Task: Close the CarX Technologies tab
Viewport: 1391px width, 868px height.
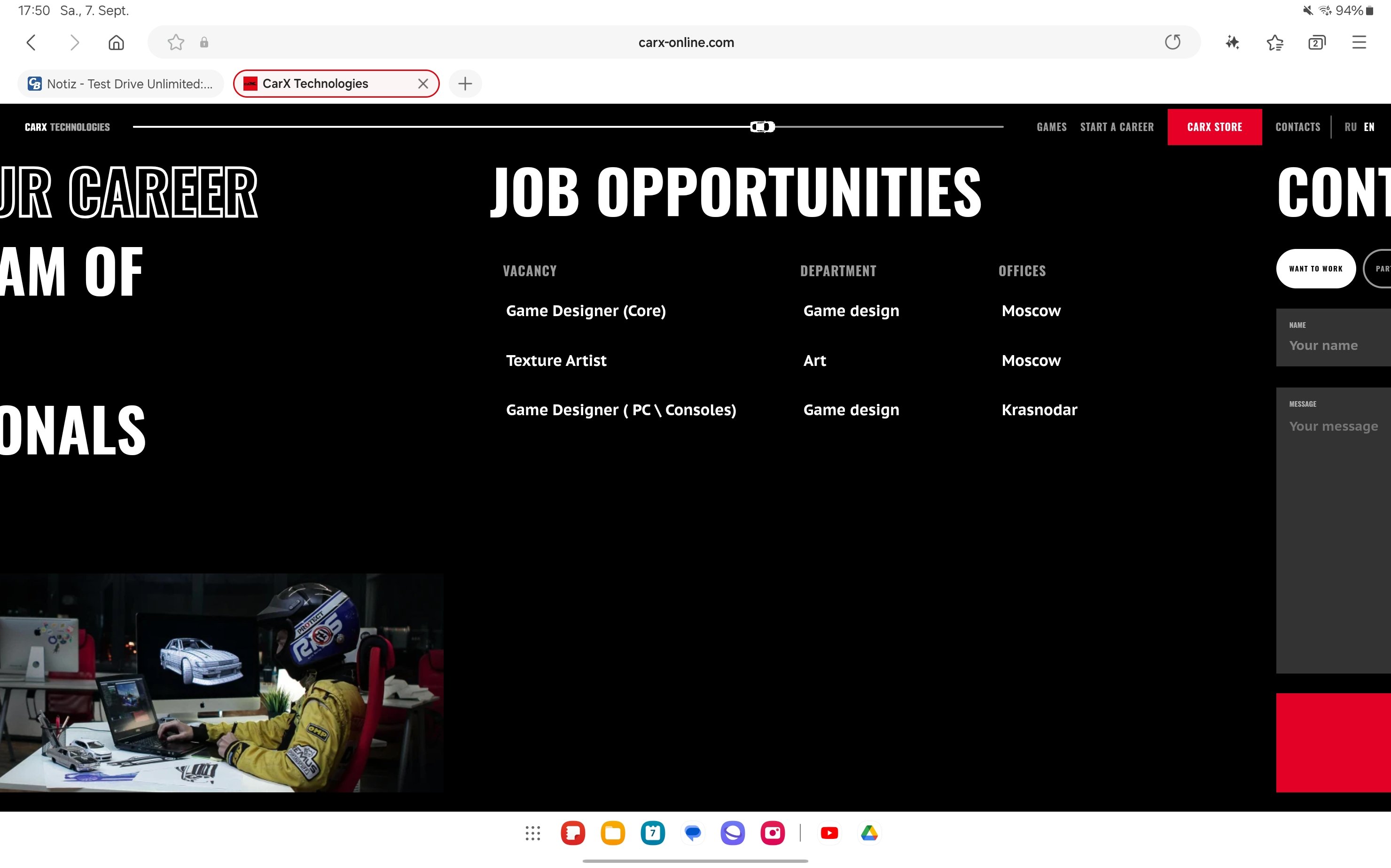Action: coord(423,84)
